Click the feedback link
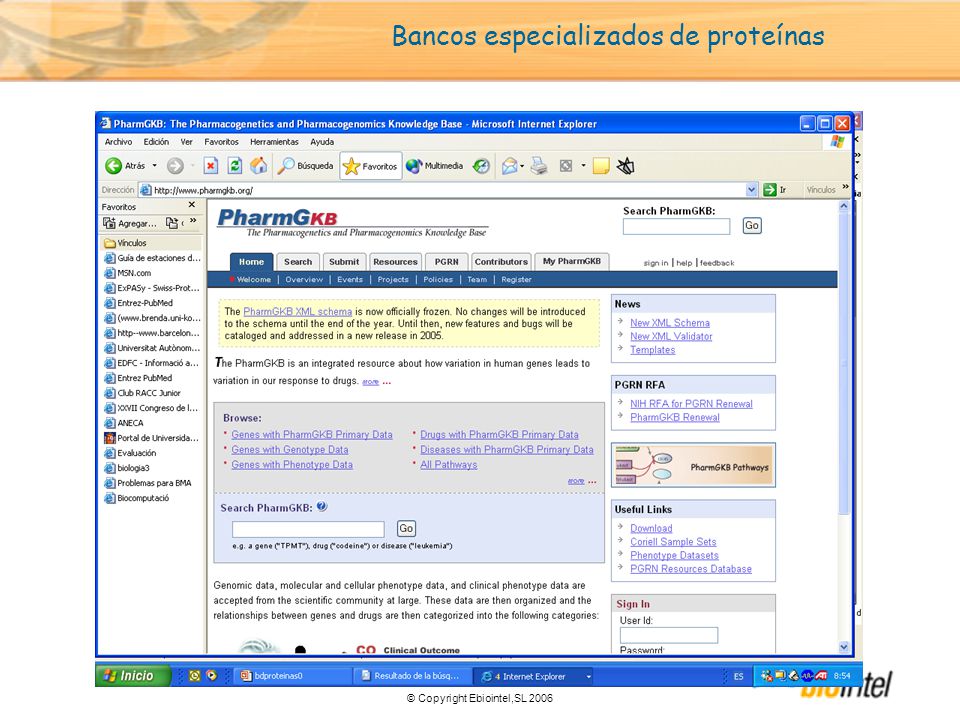 click(717, 263)
